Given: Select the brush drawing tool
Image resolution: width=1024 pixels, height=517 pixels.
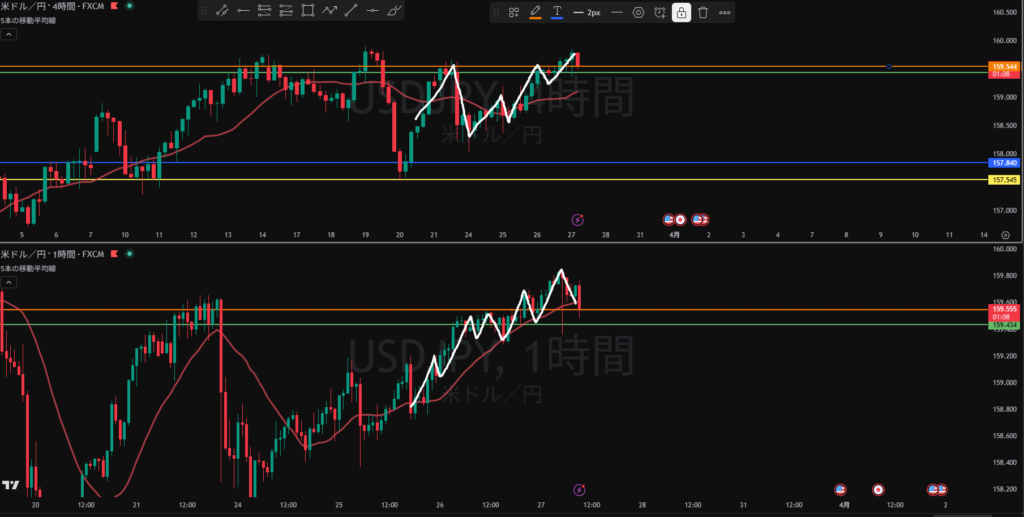Looking at the screenshot, I should click(x=395, y=12).
